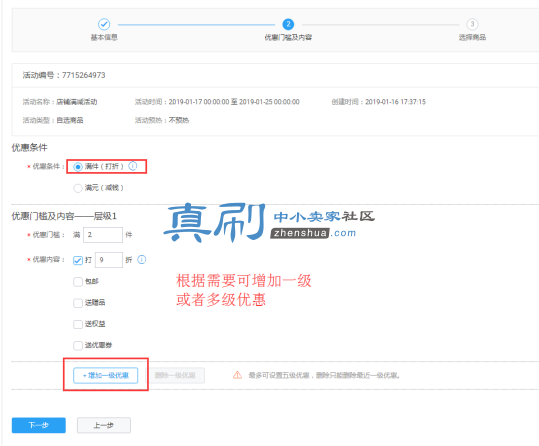
Task: Click the 创建时间 2019-01-16 17:37:15 text
Action: [x=378, y=102]
